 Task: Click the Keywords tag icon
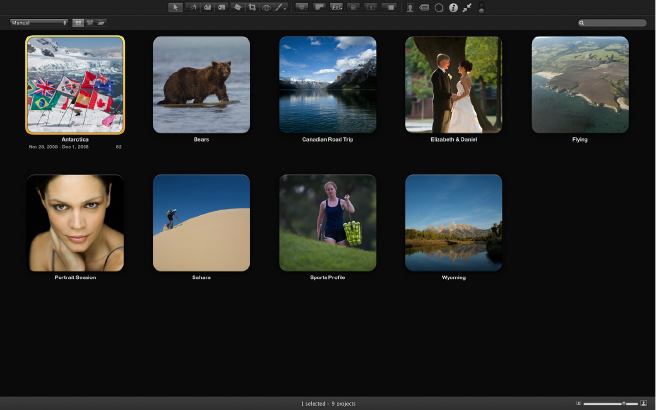point(424,7)
